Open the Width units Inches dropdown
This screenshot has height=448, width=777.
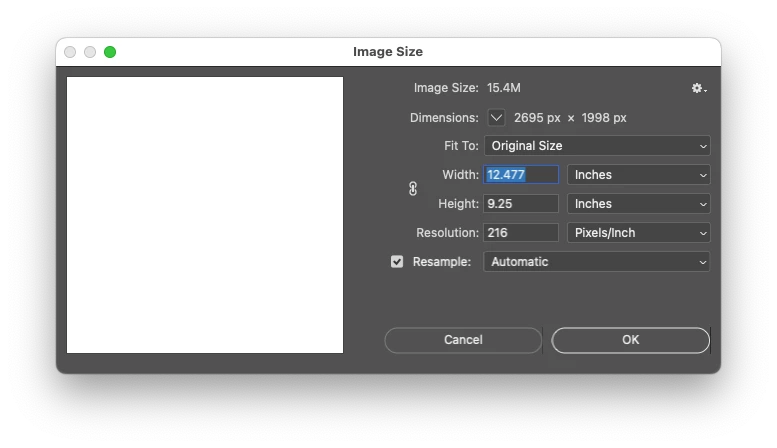[639, 174]
